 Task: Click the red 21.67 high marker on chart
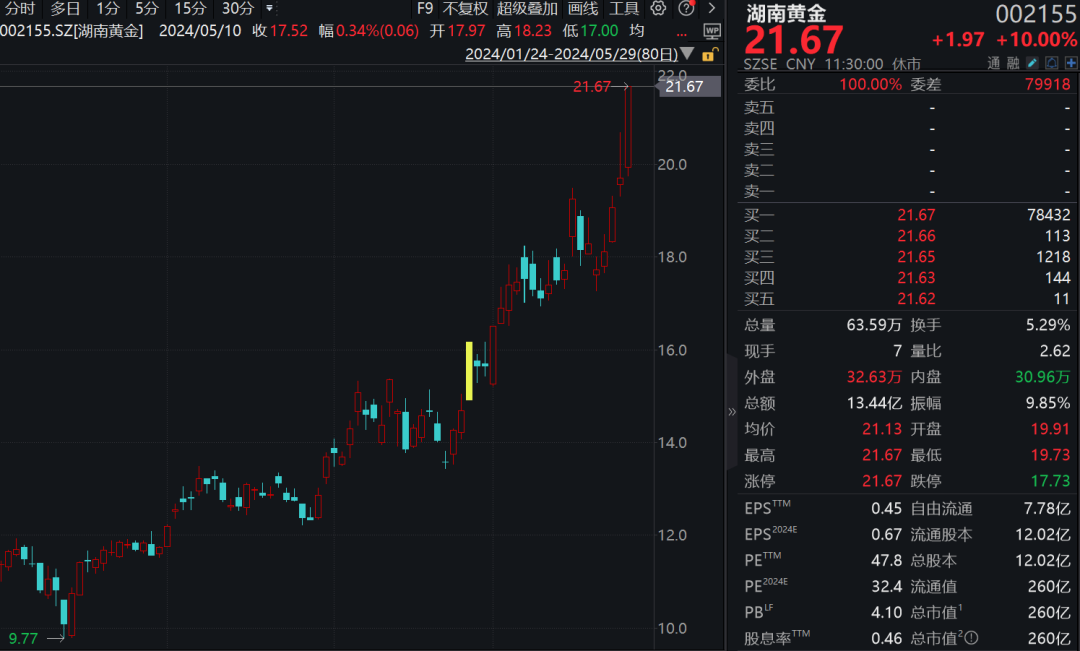coord(592,87)
